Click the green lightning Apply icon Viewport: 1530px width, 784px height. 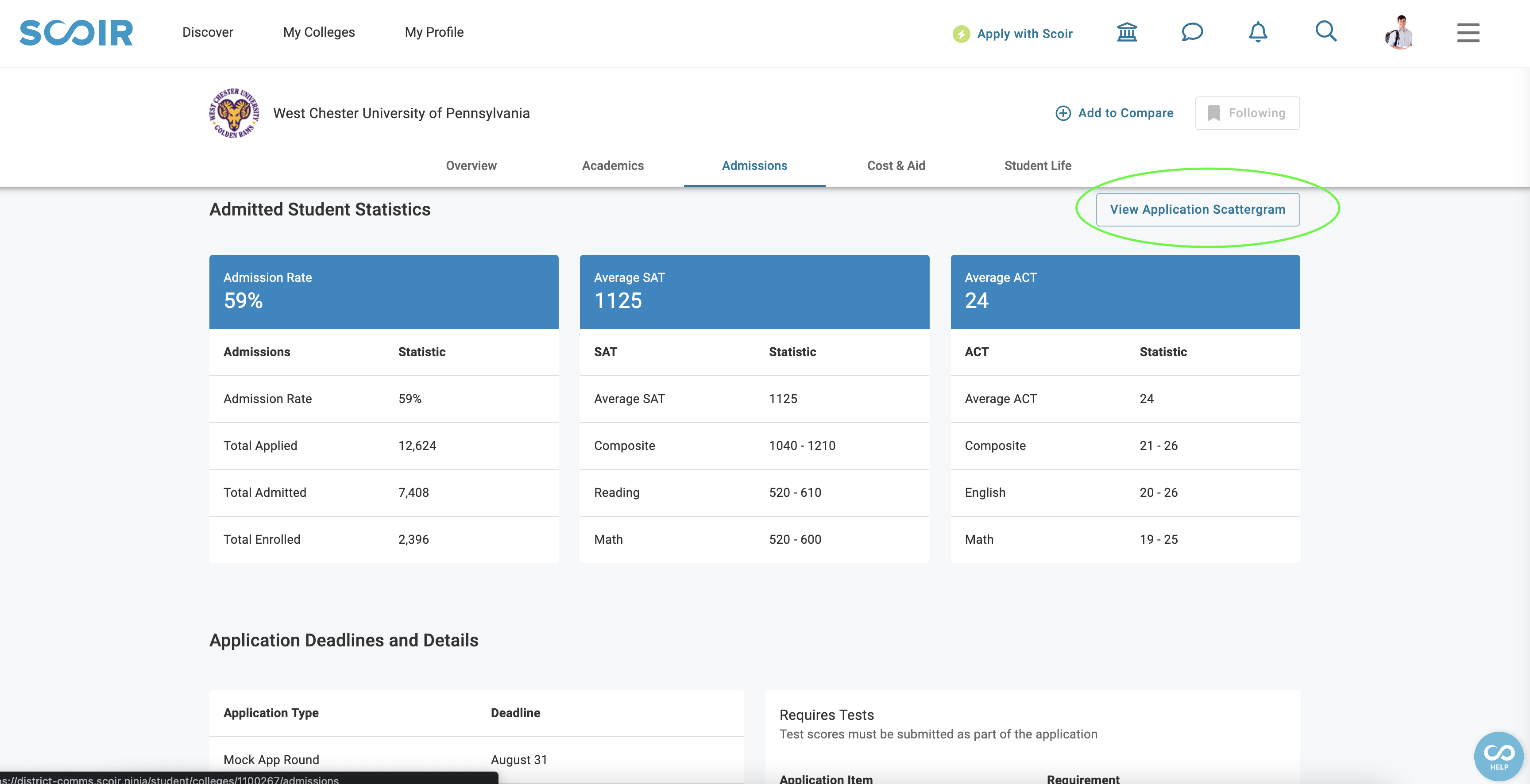961,34
